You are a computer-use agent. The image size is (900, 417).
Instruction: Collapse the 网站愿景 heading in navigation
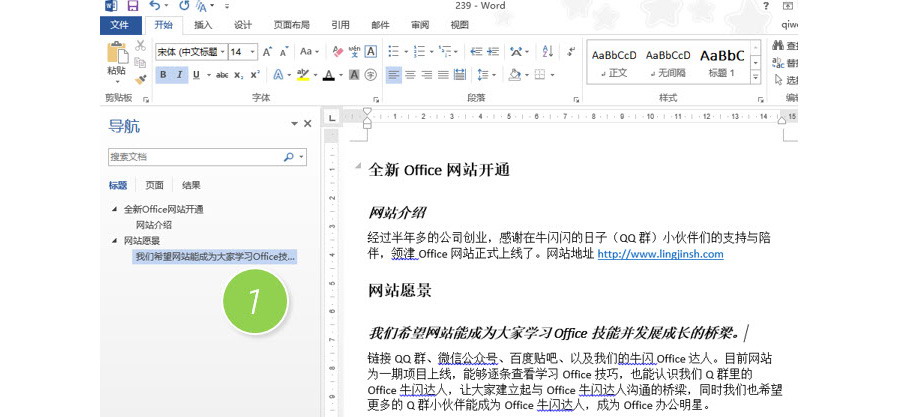114,241
